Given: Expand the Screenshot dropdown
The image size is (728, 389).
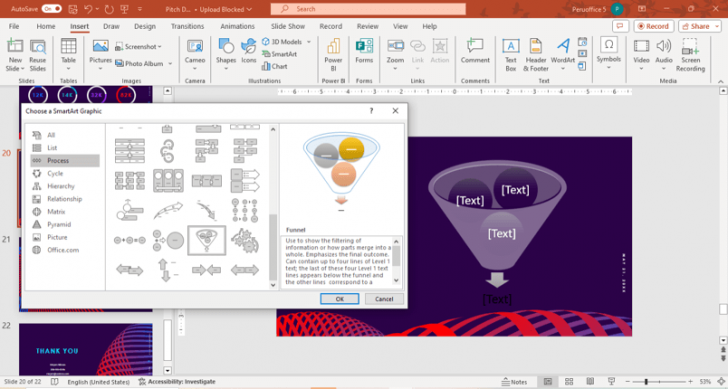Looking at the screenshot, I should pos(159,46).
